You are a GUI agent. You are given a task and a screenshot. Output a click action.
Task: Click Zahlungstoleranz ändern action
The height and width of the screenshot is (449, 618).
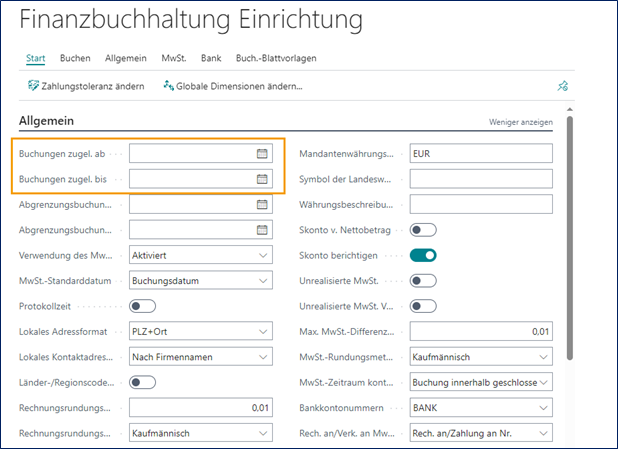[x=86, y=86]
